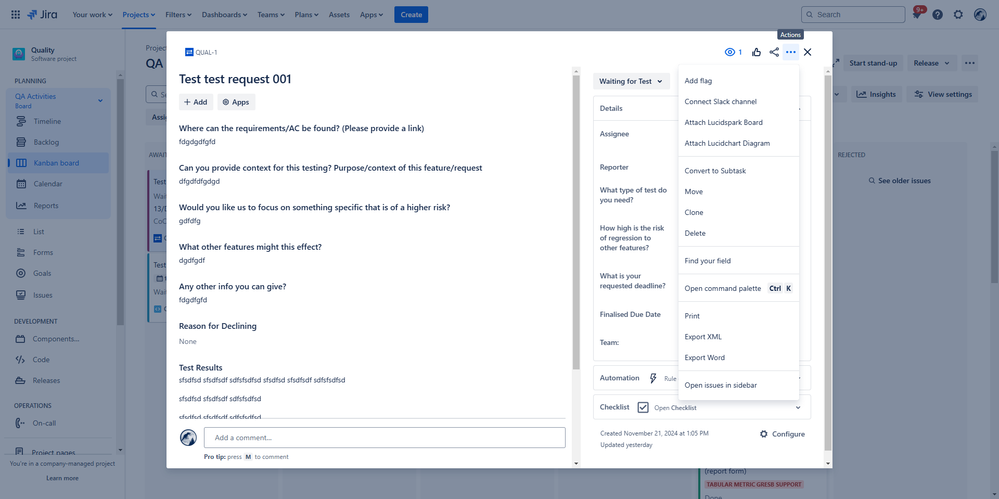Viewport: 999px width, 499px height.
Task: Choose Attach Lucidspark Board
Action: [738, 122]
